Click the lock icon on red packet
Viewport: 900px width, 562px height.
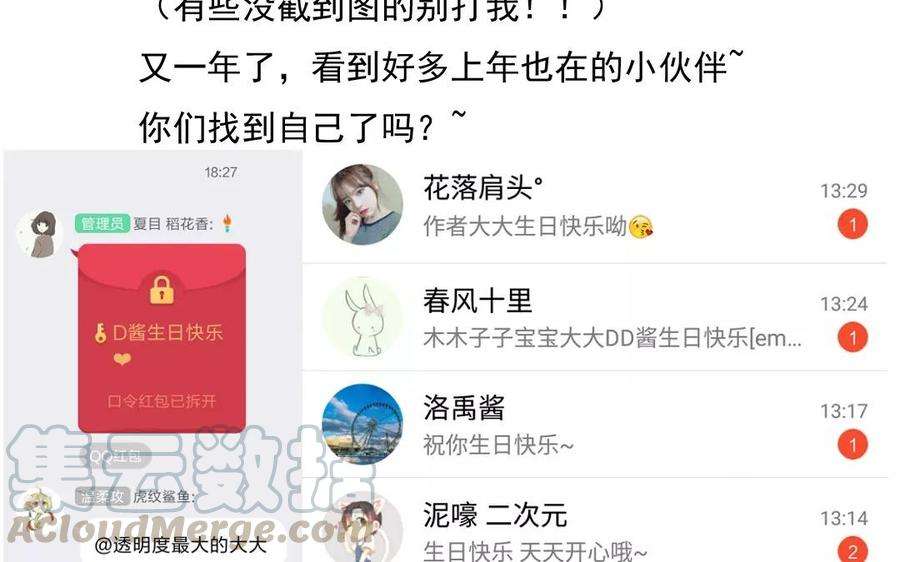pos(162,290)
